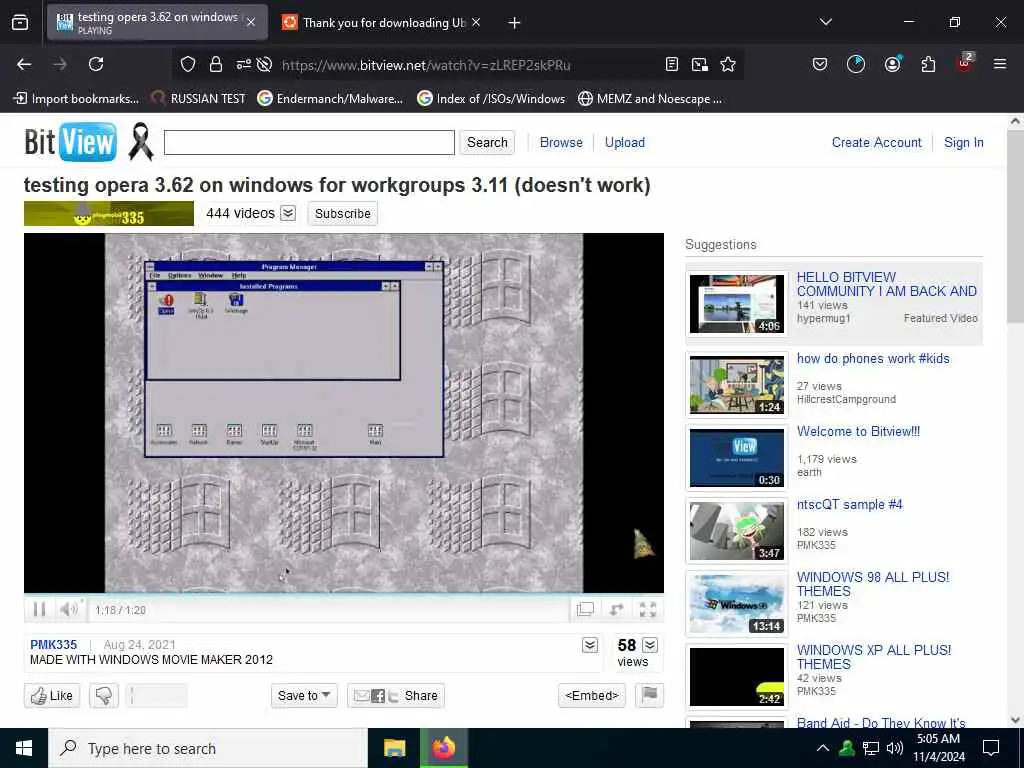
Task: Open ntscQT sample #4 video link
Action: click(849, 504)
